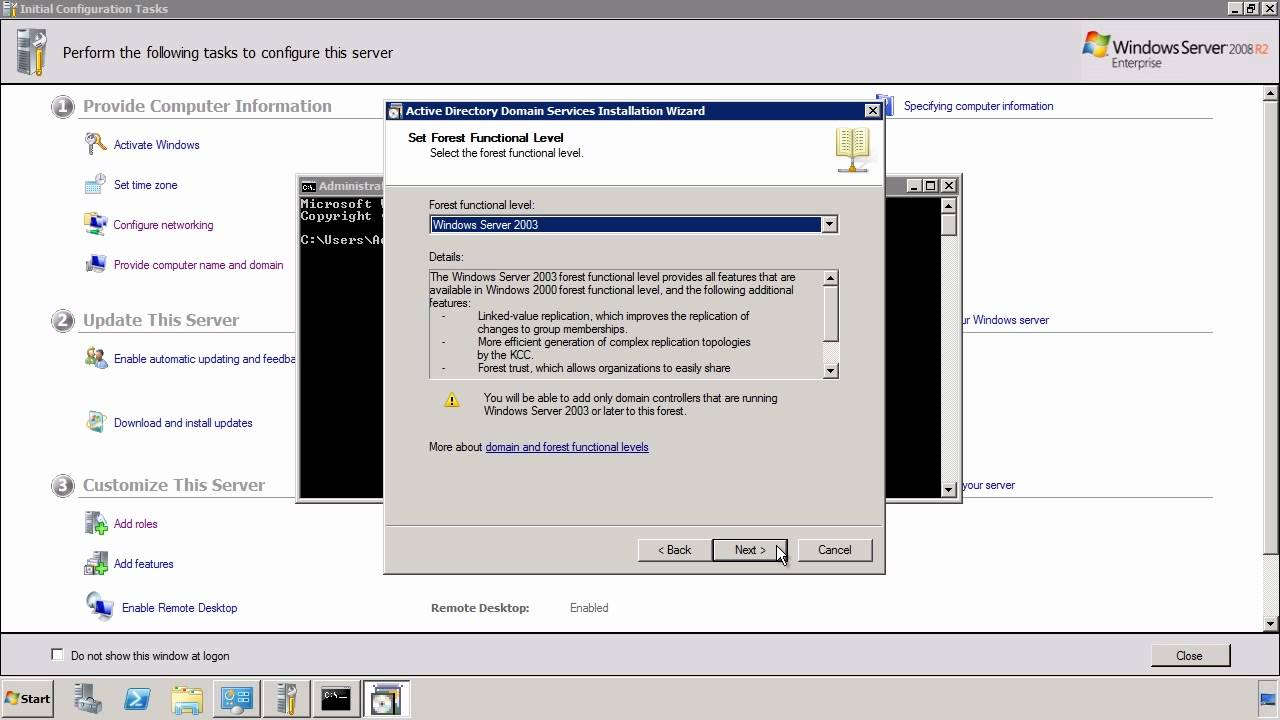Open Windows Explorer from the taskbar
The height and width of the screenshot is (720, 1280).
coord(187,699)
